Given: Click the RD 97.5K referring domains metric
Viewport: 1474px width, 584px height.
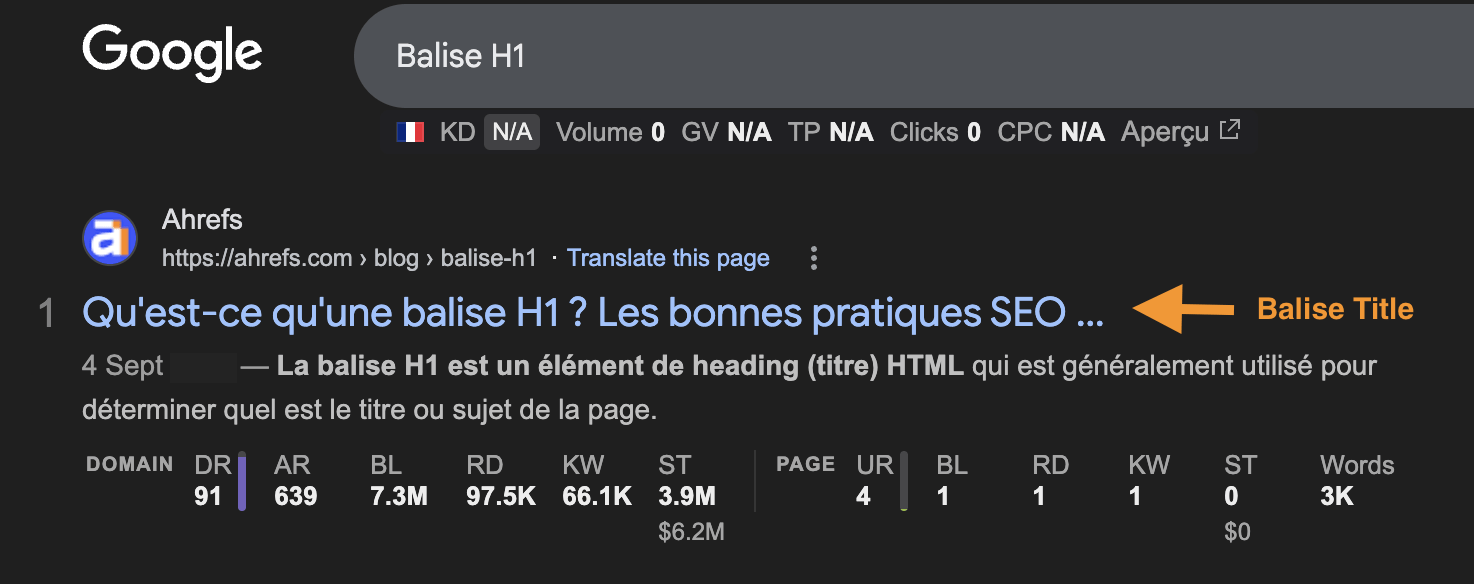Looking at the screenshot, I should (x=499, y=480).
